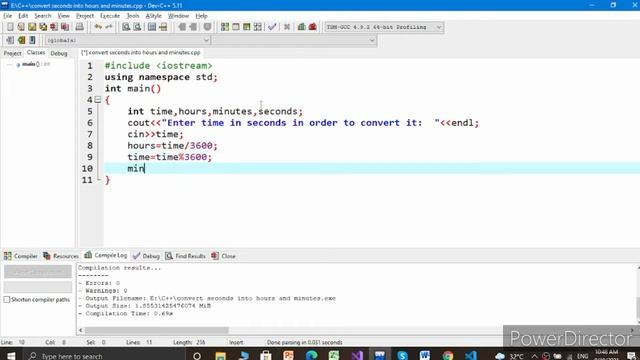
Task: Toggle Shorten compiler paths checkbox
Action: tap(7, 300)
